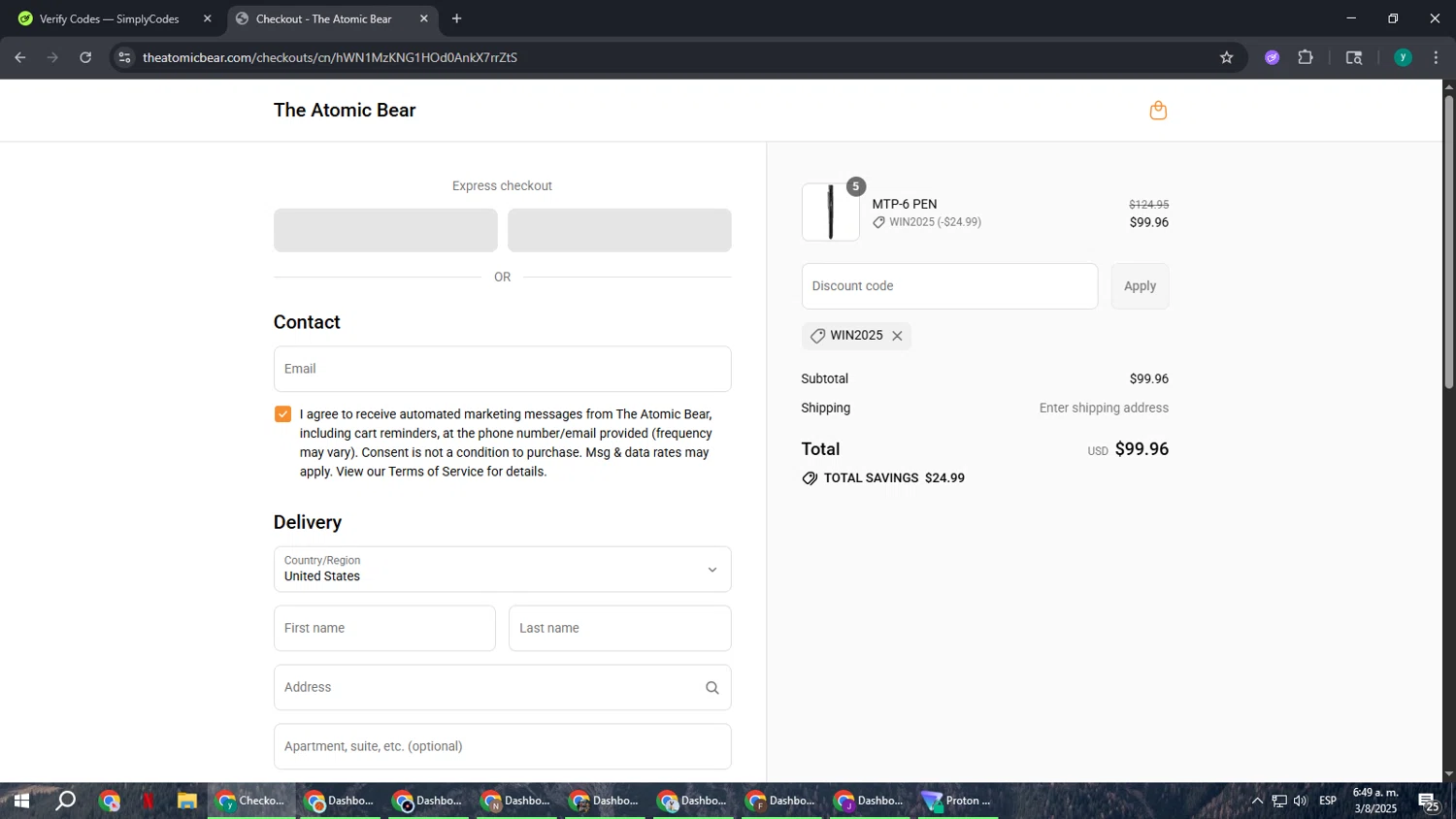Open the Netflix taskbar icon

149,801
